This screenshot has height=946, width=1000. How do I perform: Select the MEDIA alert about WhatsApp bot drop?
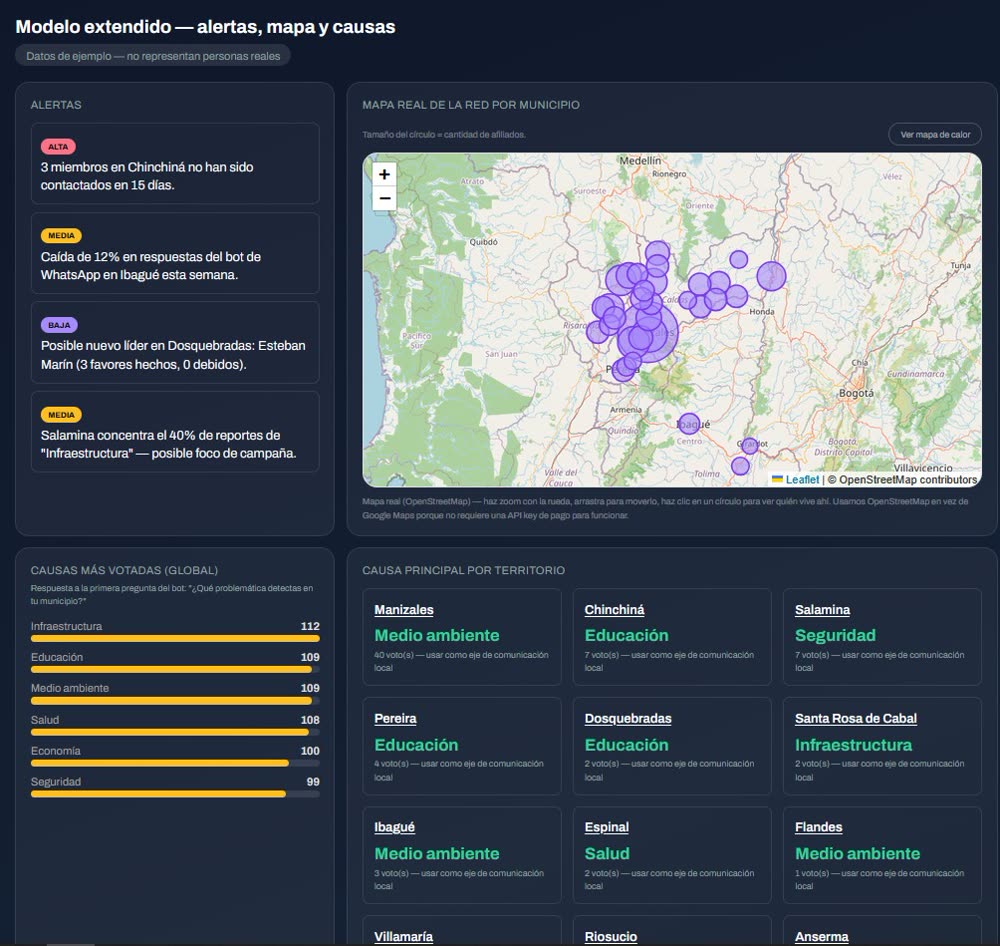click(175, 253)
